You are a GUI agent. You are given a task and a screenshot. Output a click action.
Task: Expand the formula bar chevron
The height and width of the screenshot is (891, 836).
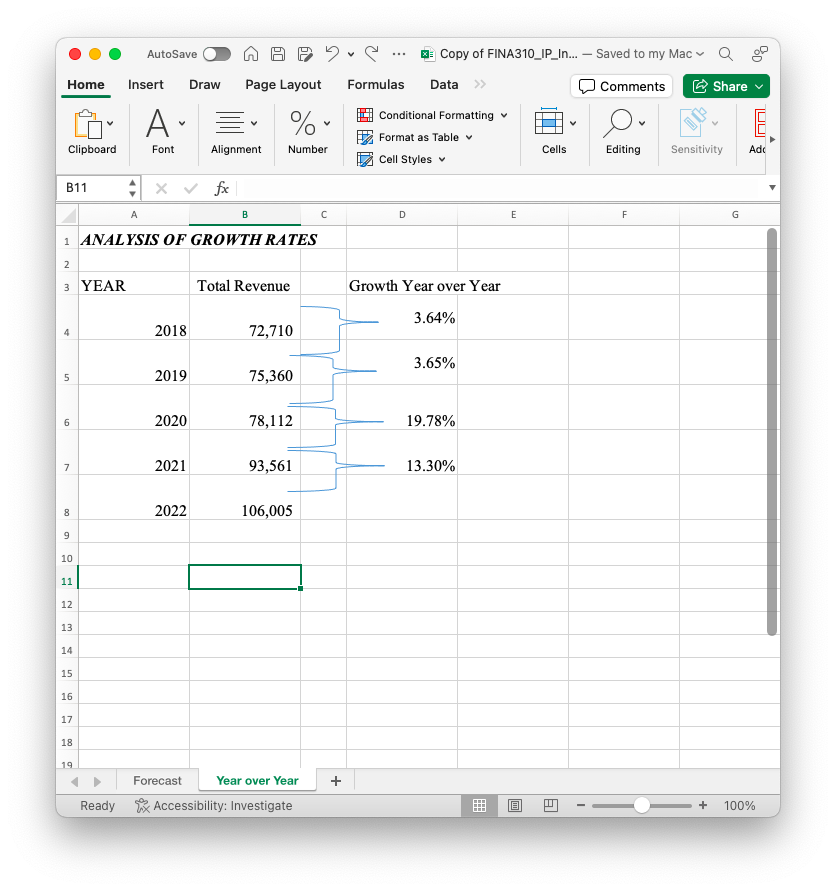772,188
